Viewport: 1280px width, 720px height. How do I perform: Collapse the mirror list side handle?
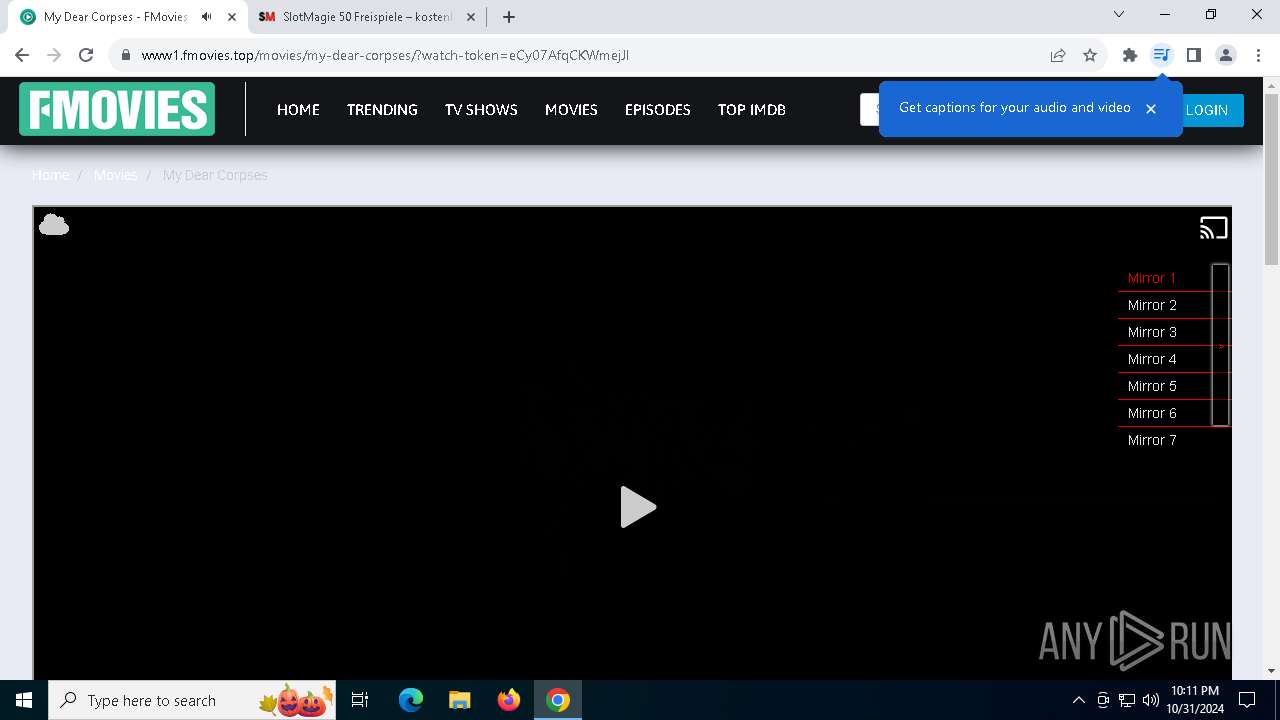pyautogui.click(x=1220, y=345)
